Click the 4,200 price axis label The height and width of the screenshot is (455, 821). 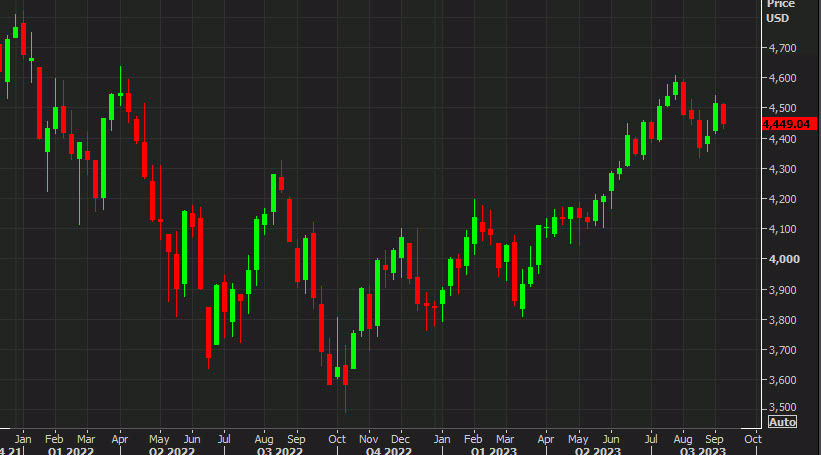point(782,199)
